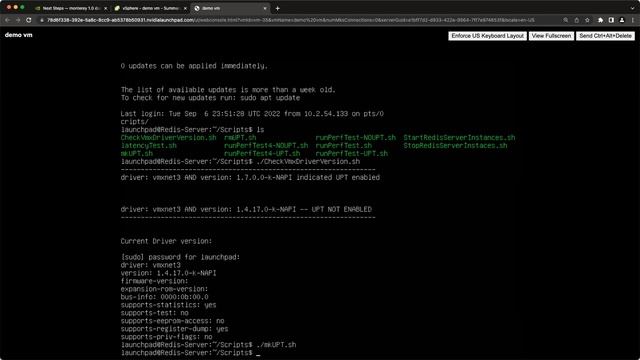This screenshot has height=360, width=640.
Task: Click the View Fullscreen button
Action: 551,36
